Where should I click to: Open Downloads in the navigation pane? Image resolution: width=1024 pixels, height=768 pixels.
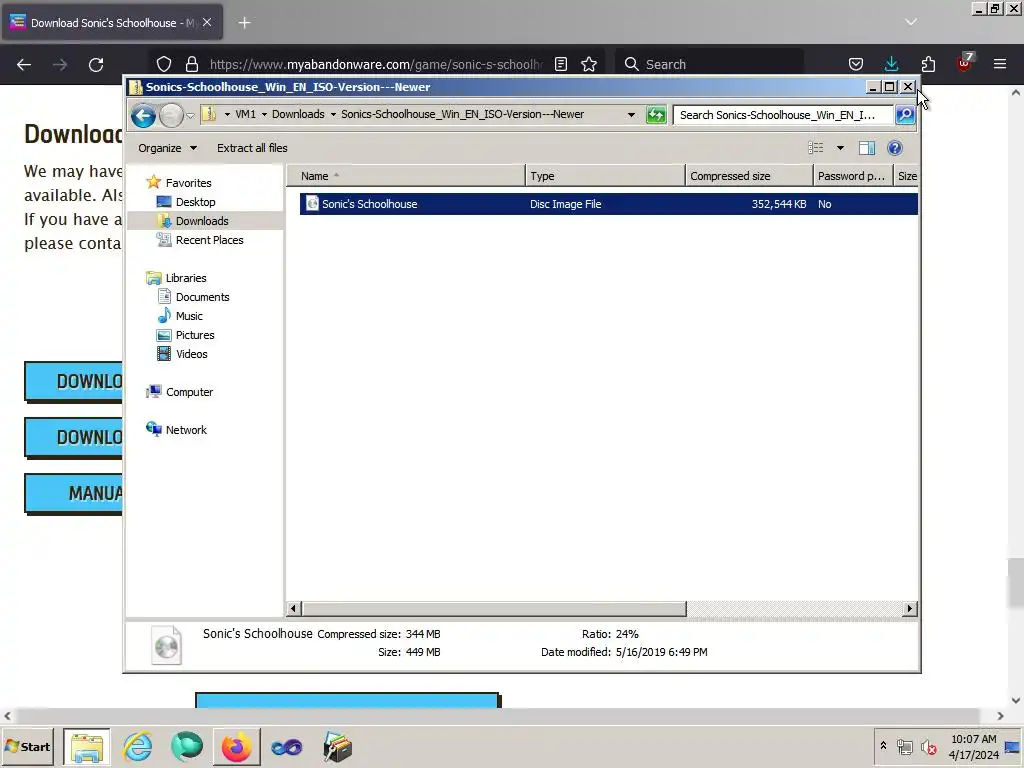click(x=202, y=221)
